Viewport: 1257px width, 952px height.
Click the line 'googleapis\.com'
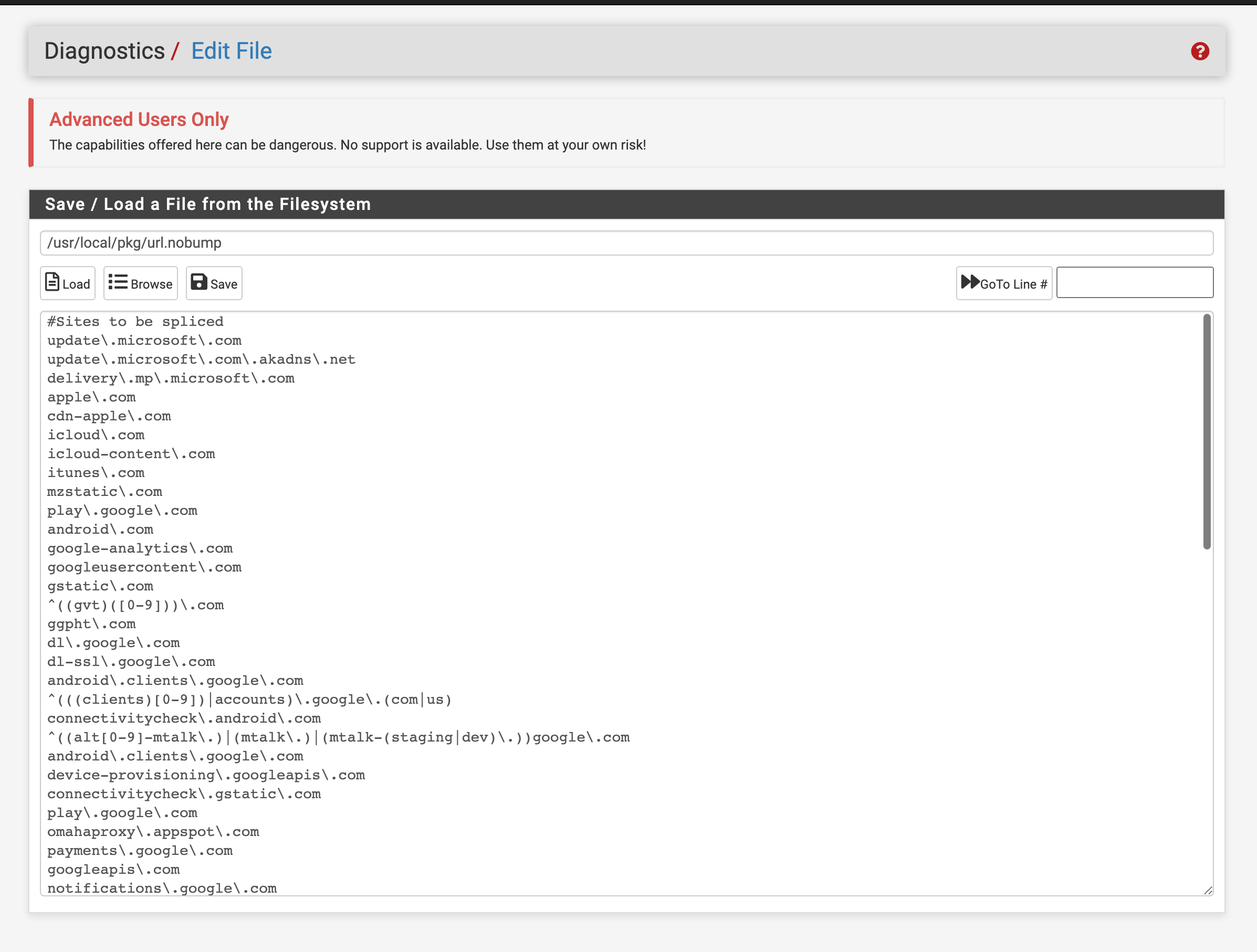tap(113, 869)
